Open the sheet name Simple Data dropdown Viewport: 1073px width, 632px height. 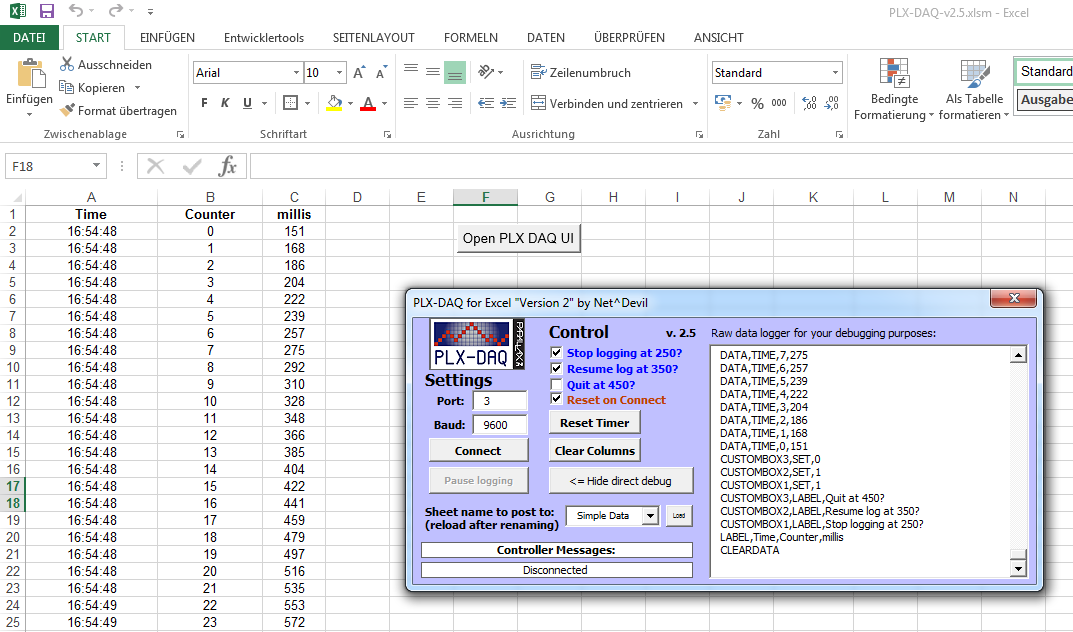click(650, 516)
